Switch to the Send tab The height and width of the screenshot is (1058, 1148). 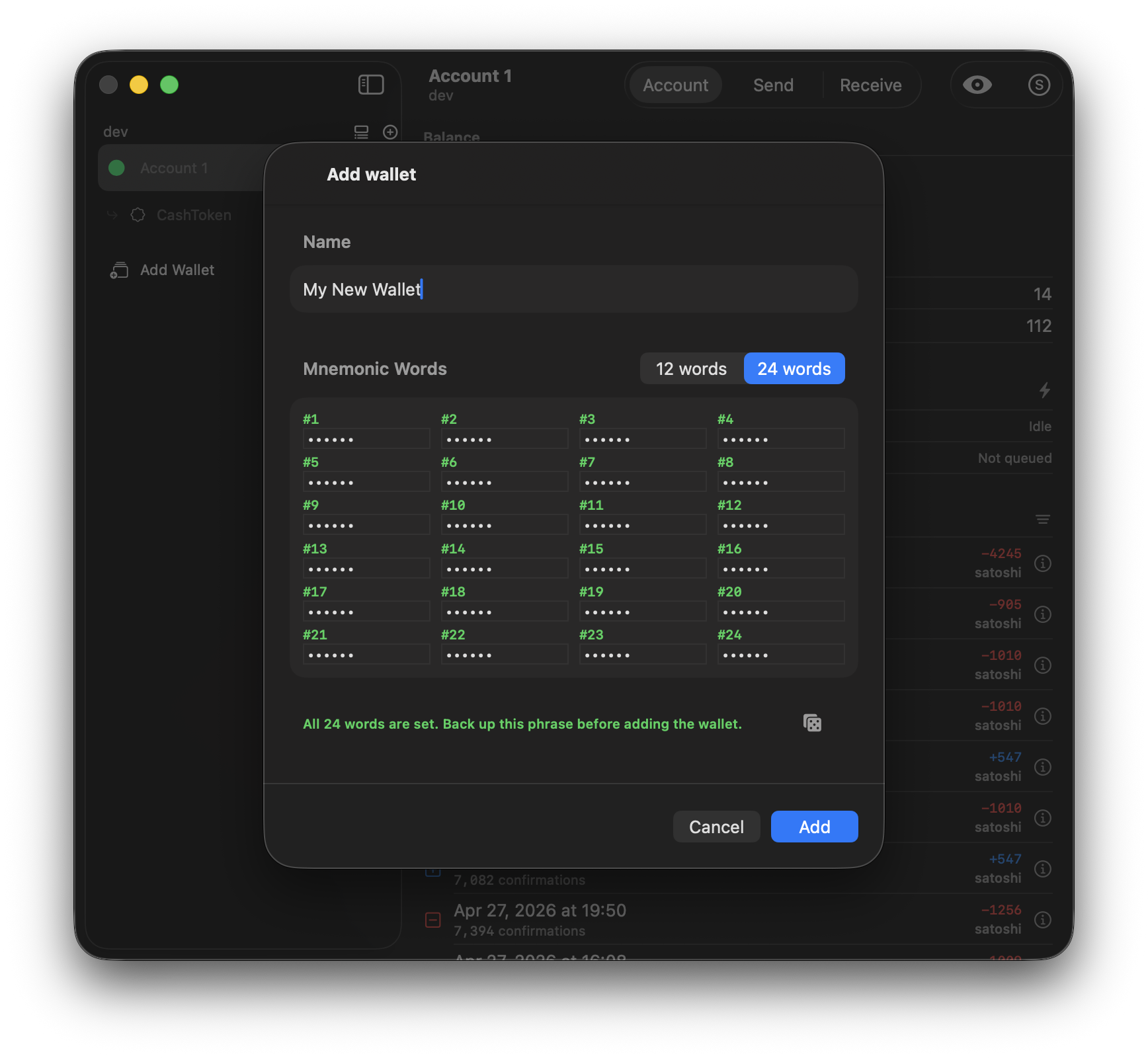[773, 85]
